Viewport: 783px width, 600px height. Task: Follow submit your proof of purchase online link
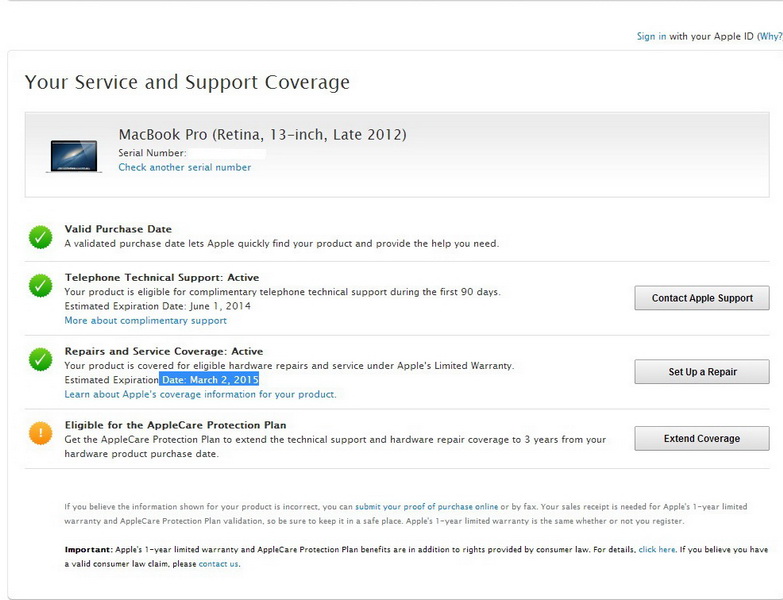[x=426, y=507]
